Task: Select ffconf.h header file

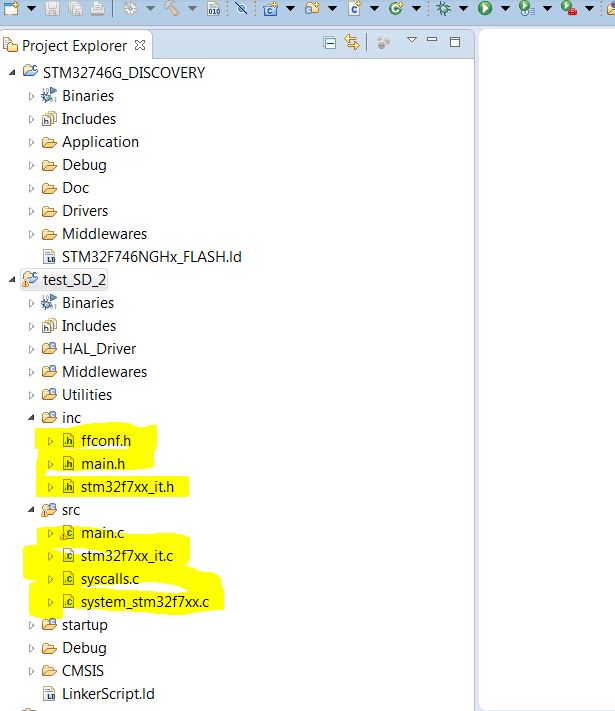Action: [107, 440]
